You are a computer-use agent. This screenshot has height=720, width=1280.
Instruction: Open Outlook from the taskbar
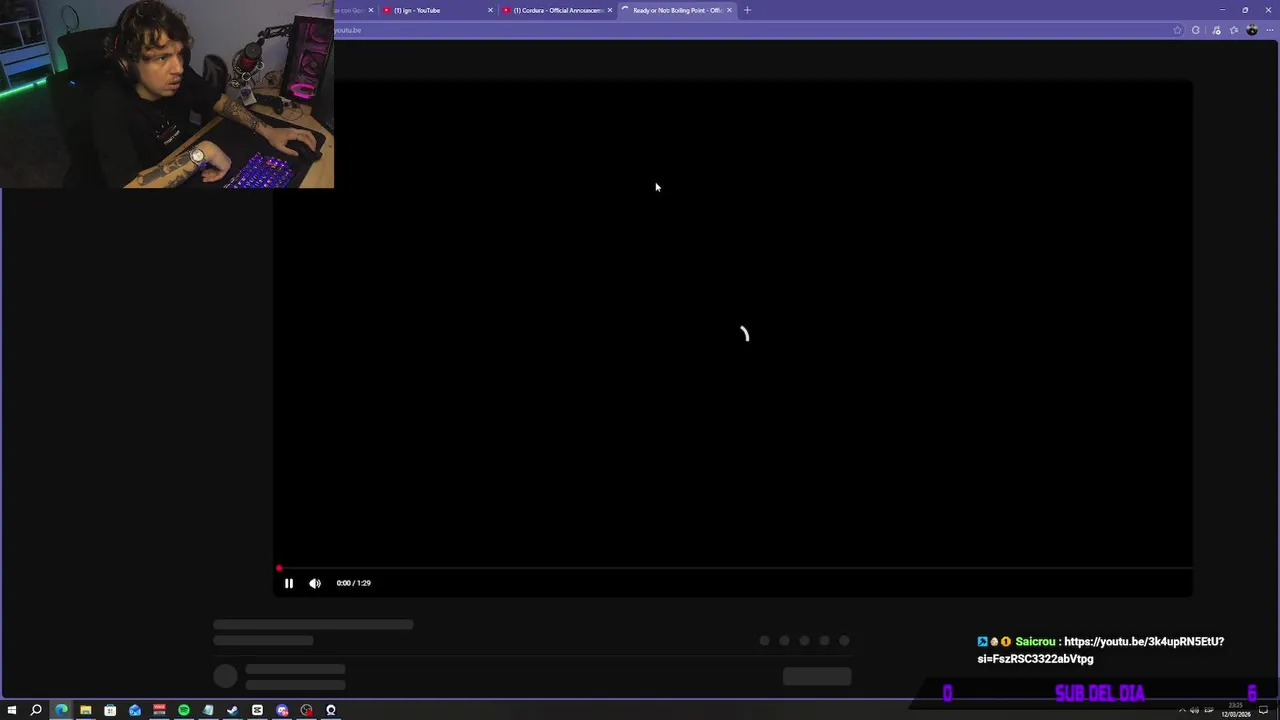coord(135,710)
